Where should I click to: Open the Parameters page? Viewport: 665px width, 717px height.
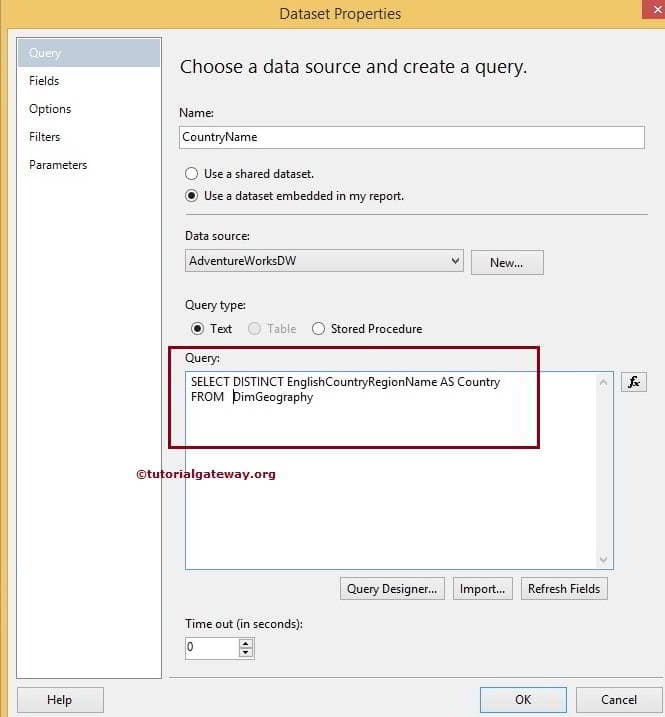58,165
